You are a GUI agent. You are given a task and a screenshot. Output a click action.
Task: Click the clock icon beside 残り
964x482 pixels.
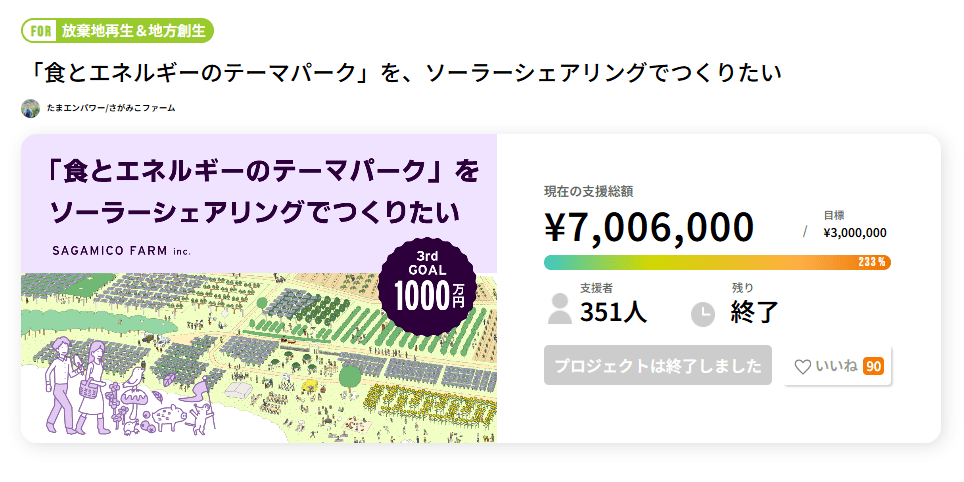coord(703,314)
